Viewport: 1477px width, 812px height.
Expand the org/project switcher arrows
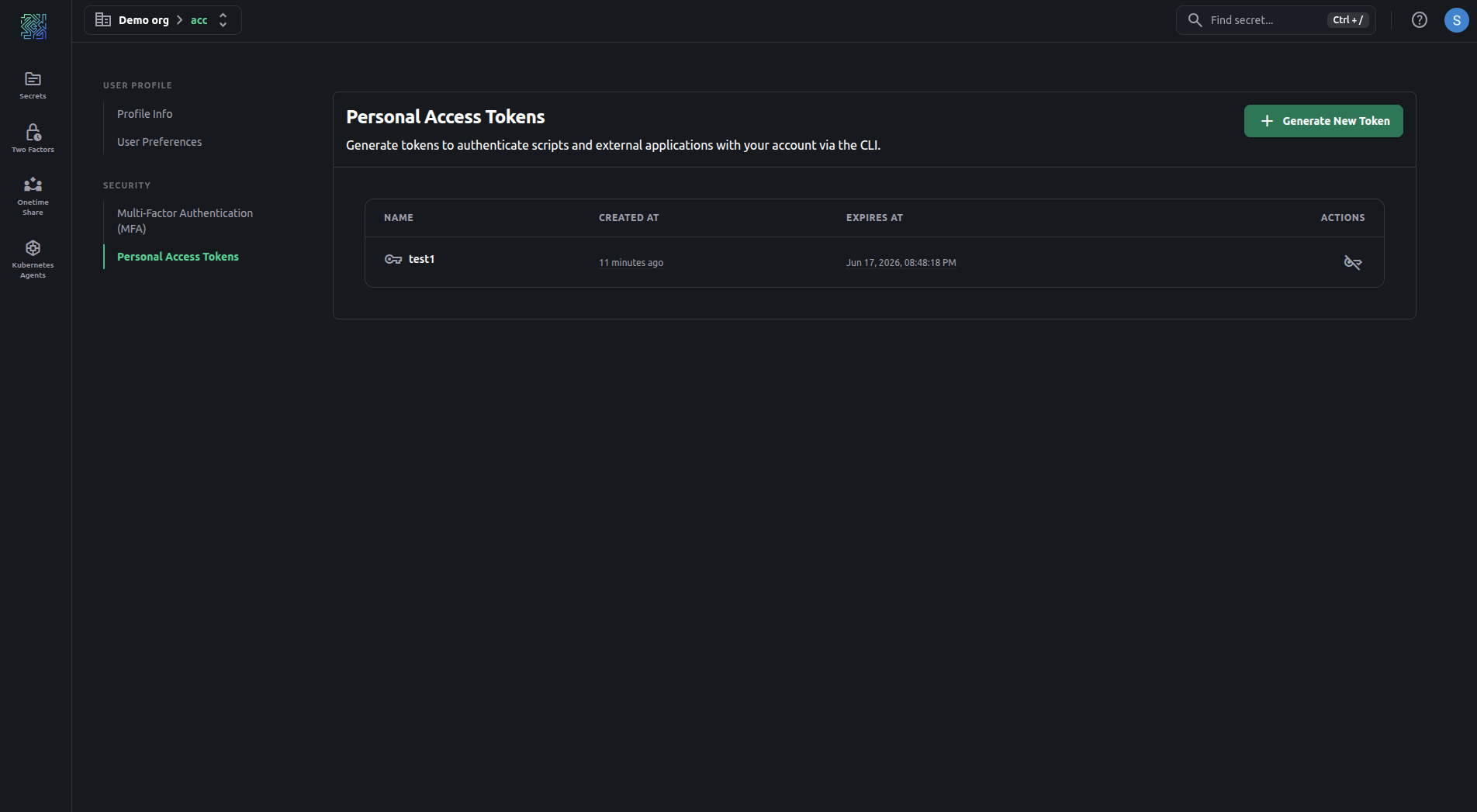(223, 20)
